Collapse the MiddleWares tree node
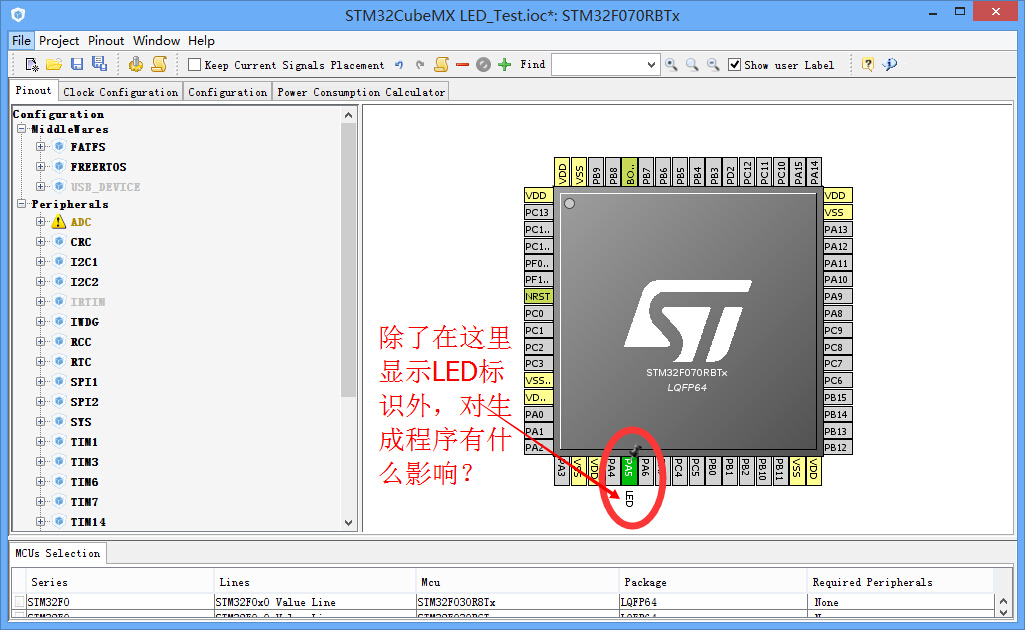The height and width of the screenshot is (630, 1025). coord(22,129)
